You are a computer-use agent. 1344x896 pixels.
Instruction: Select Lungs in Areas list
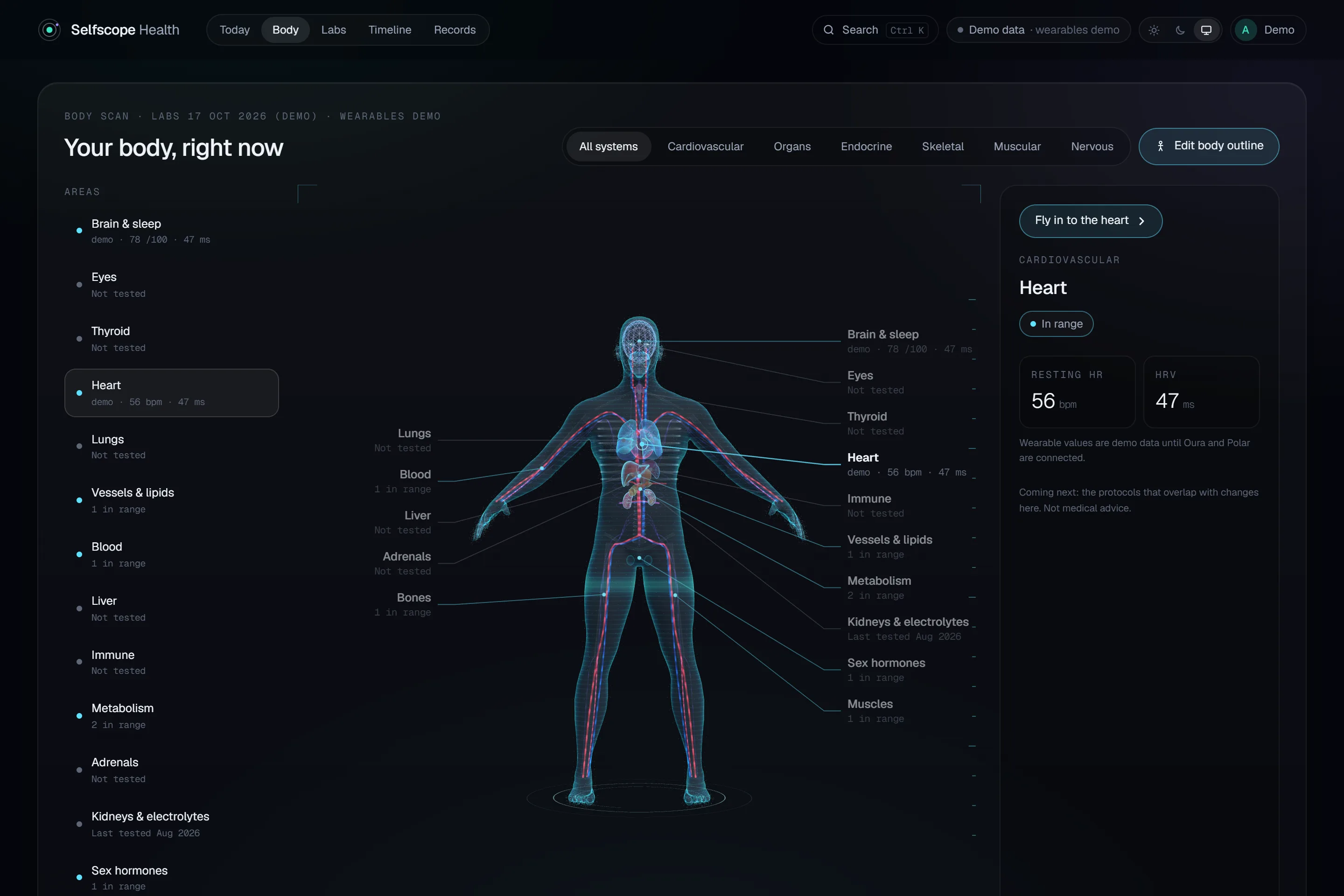coord(171,446)
